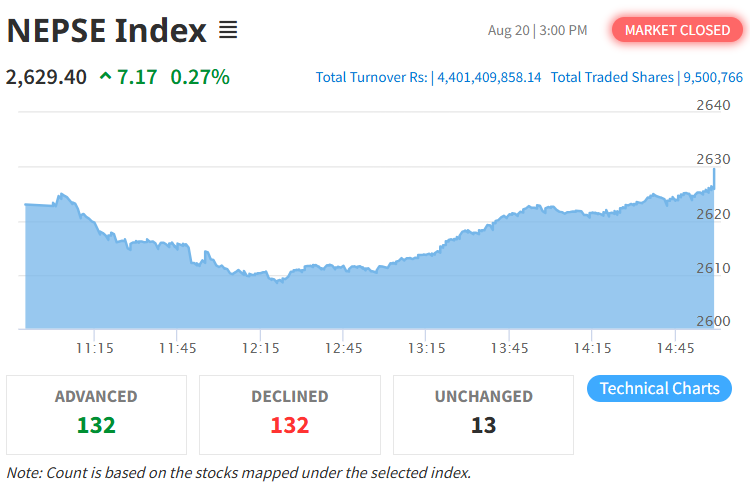Click the Aug 20 3:00 PM timestamp
Image resolution: width=750 pixels, height=499 pixels.
click(537, 31)
